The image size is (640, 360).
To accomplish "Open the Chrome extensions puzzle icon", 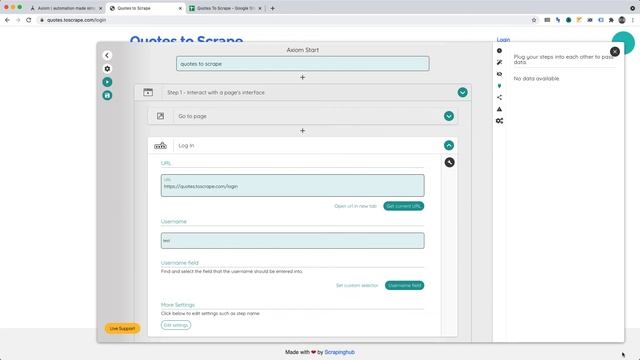I will click(x=611, y=20).
